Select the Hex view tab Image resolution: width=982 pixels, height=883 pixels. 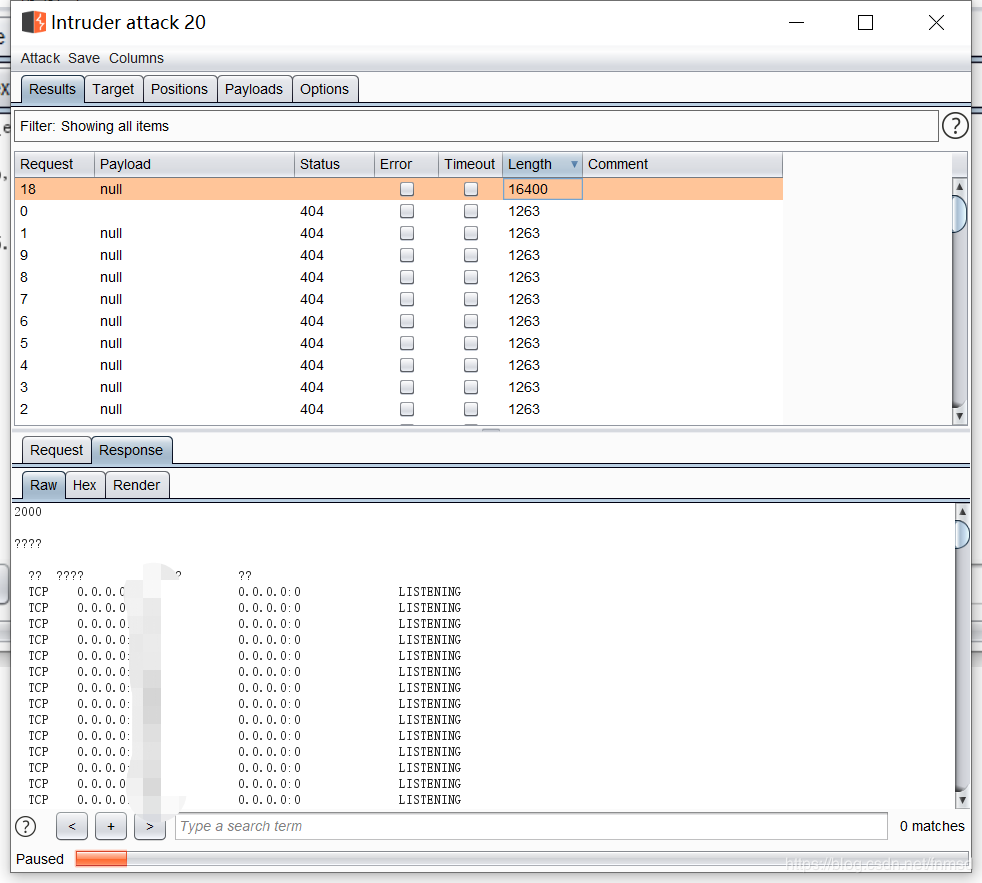(85, 485)
